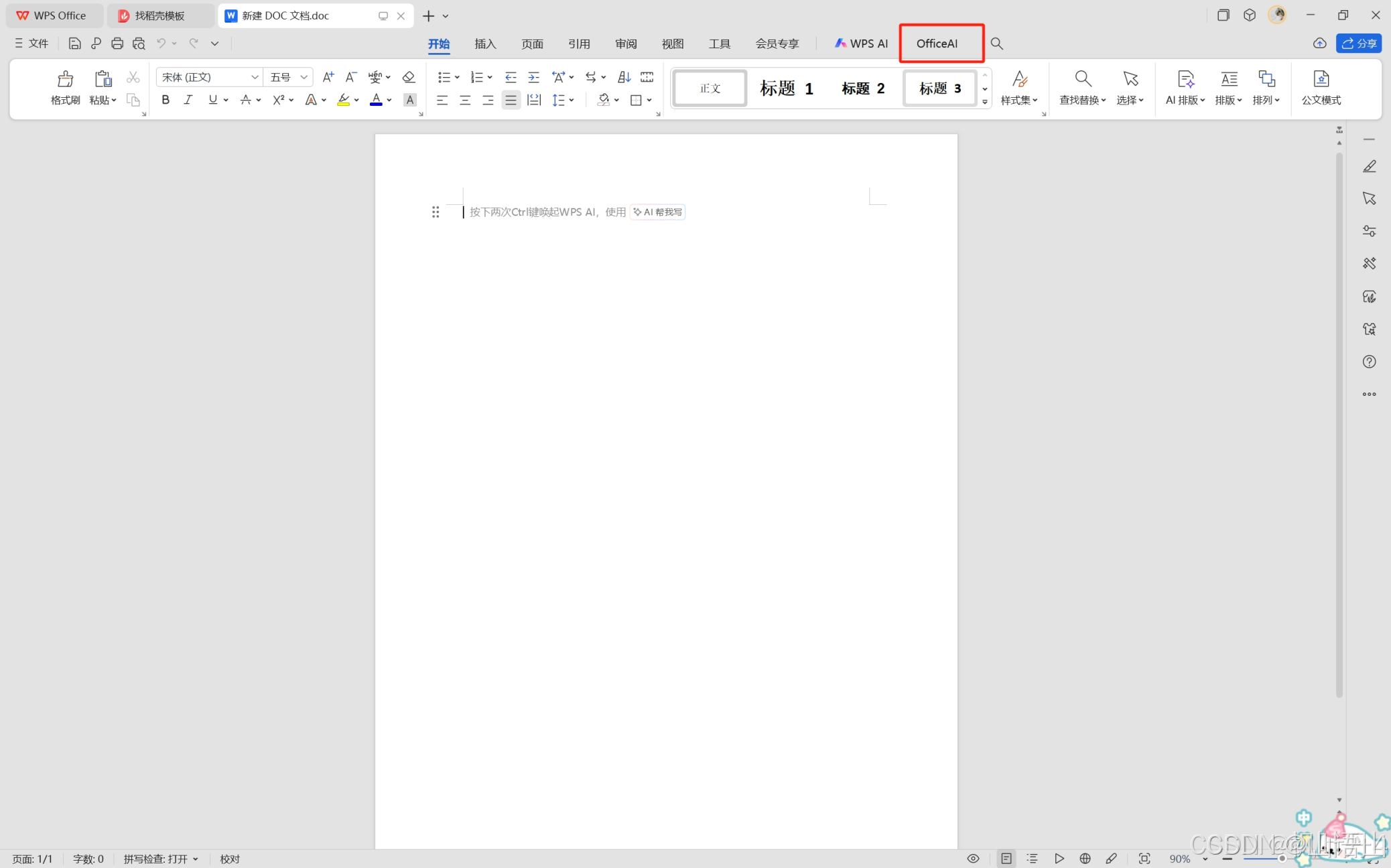This screenshot has width=1391, height=868.
Task: Open the WPS AI tab
Action: tap(861, 44)
